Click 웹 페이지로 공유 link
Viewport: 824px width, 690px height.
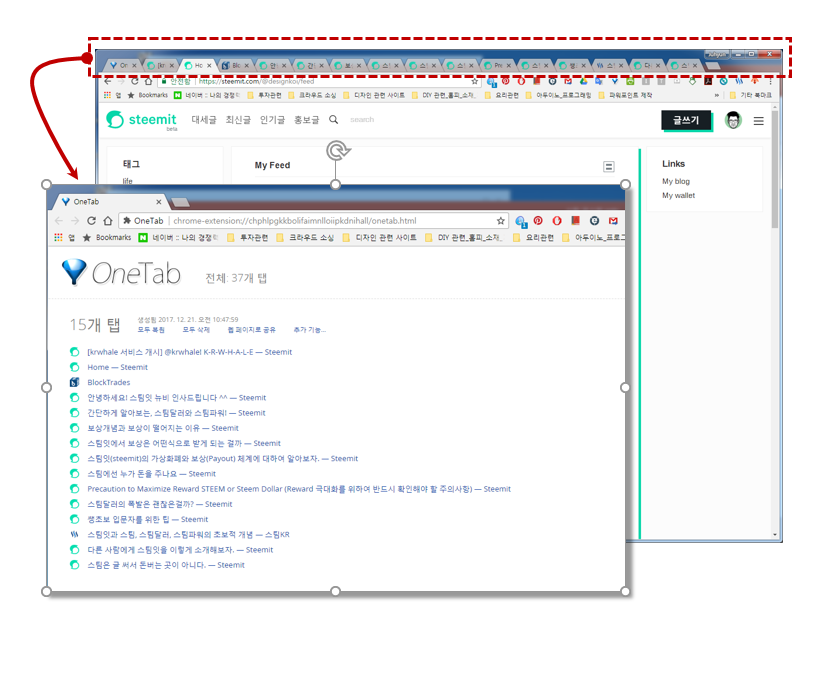pyautogui.click(x=251, y=329)
